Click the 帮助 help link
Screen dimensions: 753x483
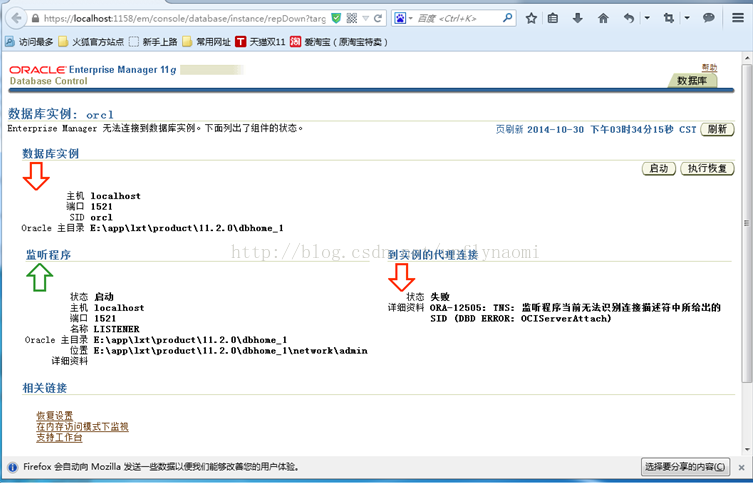(709, 68)
